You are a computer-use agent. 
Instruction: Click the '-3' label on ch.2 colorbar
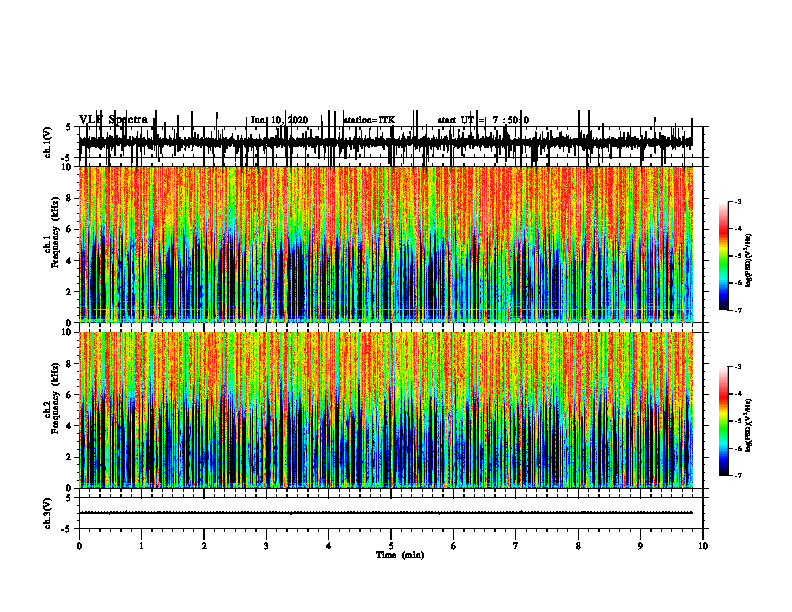(x=738, y=367)
